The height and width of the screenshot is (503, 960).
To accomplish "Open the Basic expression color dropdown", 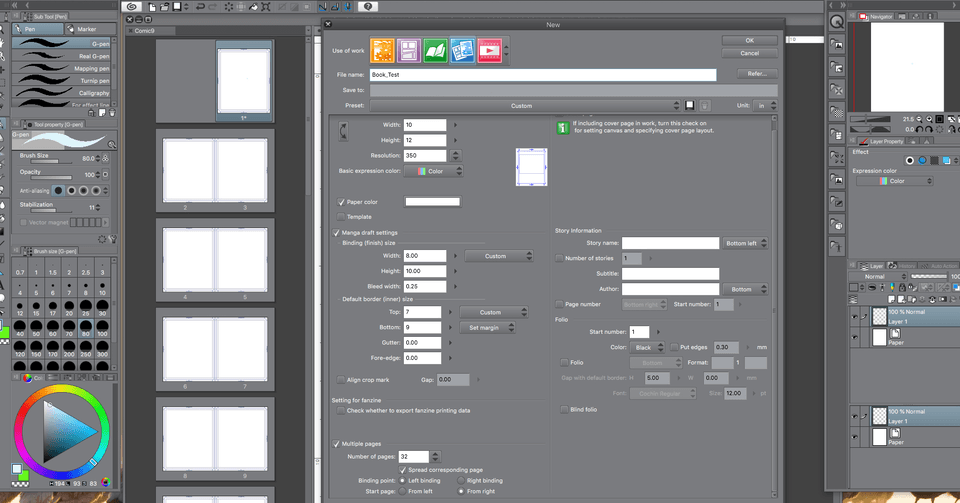I will pos(434,171).
